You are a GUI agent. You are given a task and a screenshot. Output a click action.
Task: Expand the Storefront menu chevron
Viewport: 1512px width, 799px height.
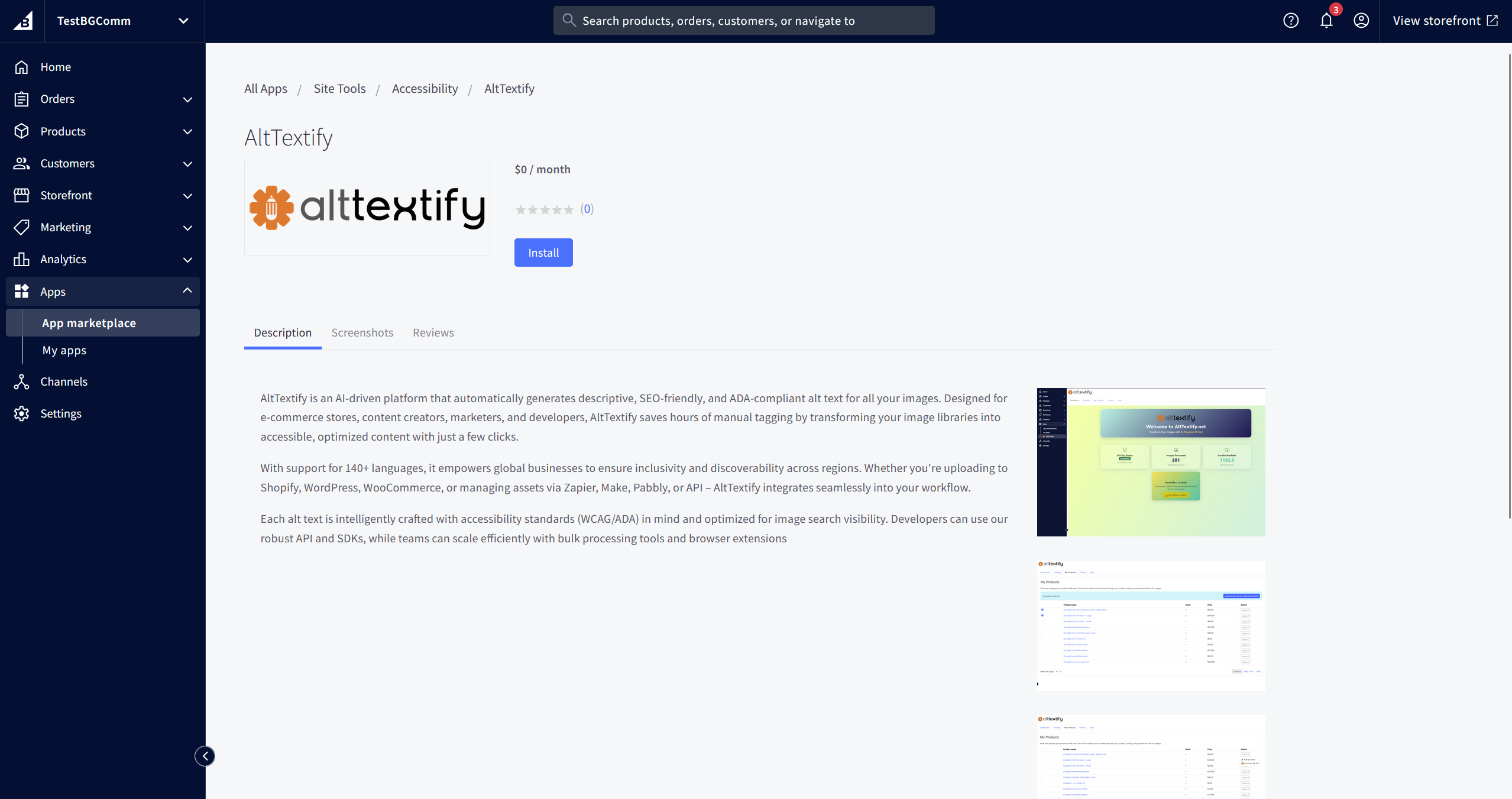click(x=187, y=196)
